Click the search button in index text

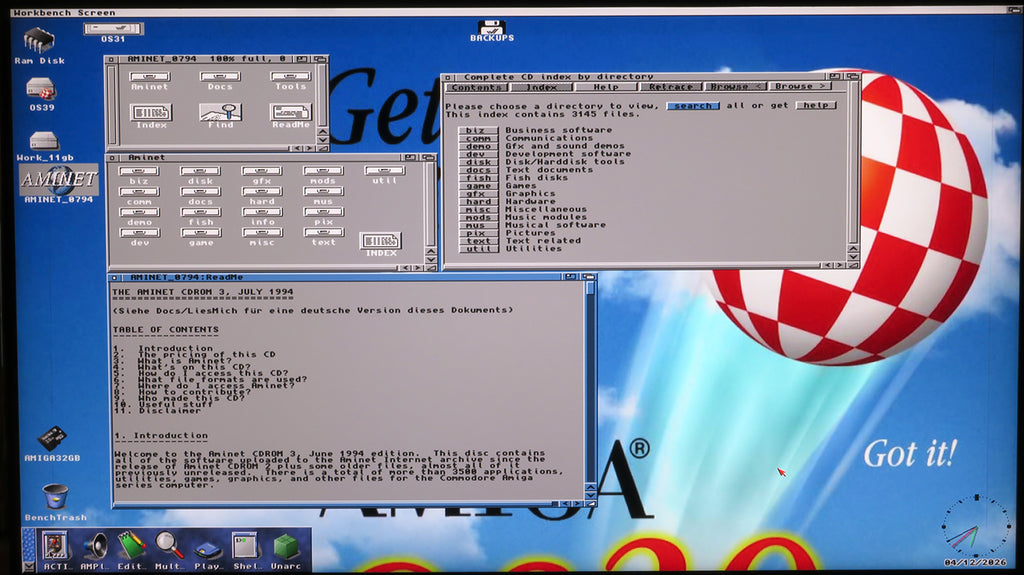[x=693, y=106]
